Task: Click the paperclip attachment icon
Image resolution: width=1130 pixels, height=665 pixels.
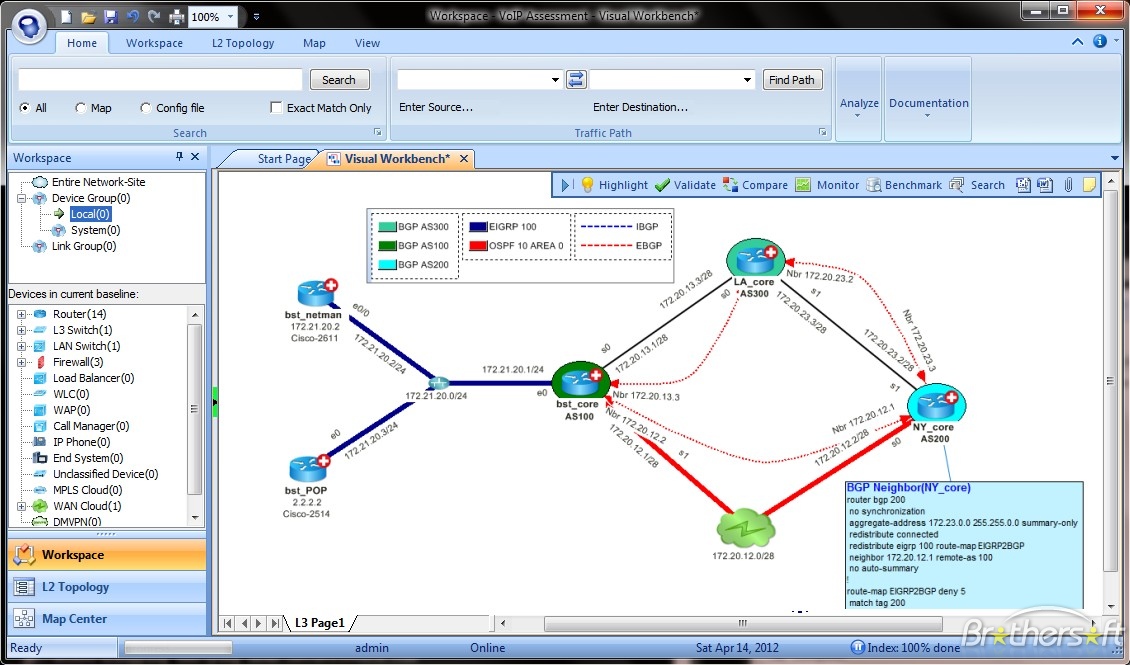Action: click(1069, 184)
